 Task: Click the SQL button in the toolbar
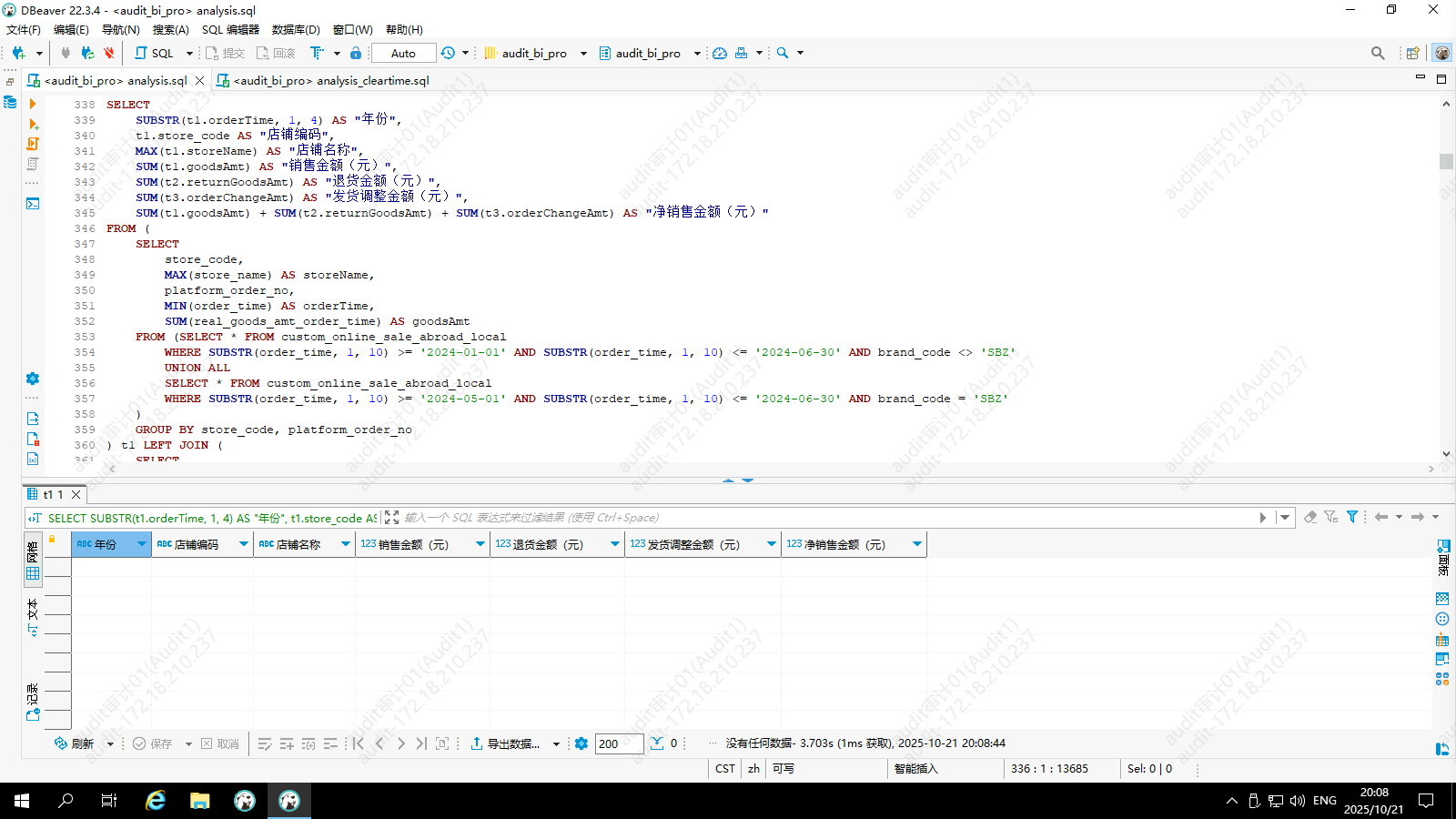coord(154,53)
